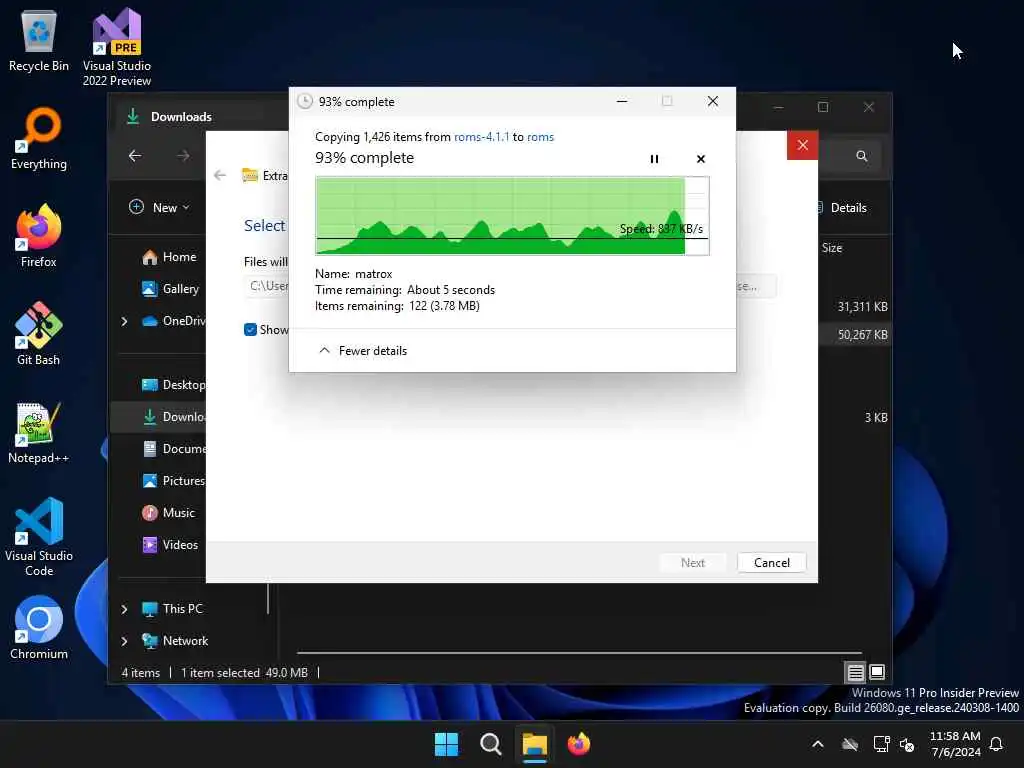Expand the This PC tree node

coord(124,609)
